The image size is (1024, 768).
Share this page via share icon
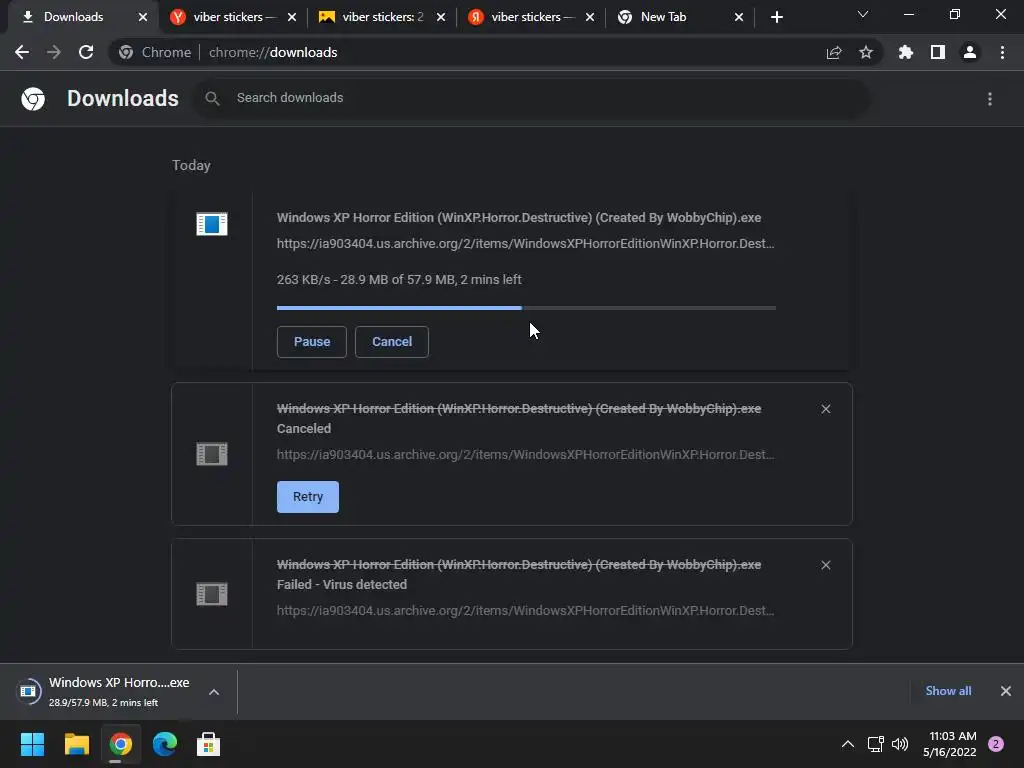click(833, 52)
